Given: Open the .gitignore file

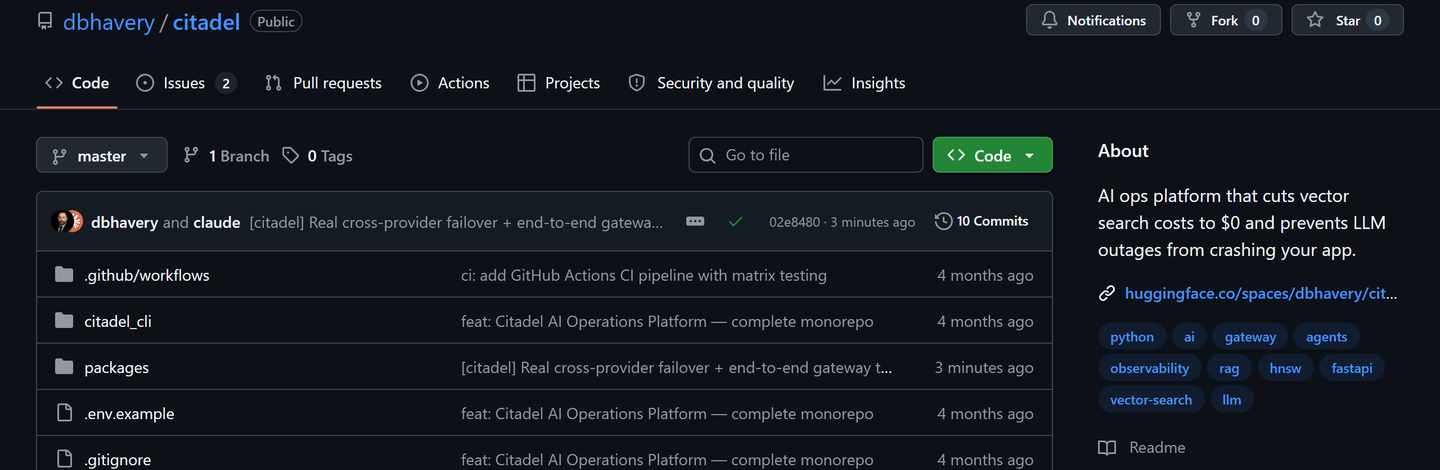Looking at the screenshot, I should [118, 459].
